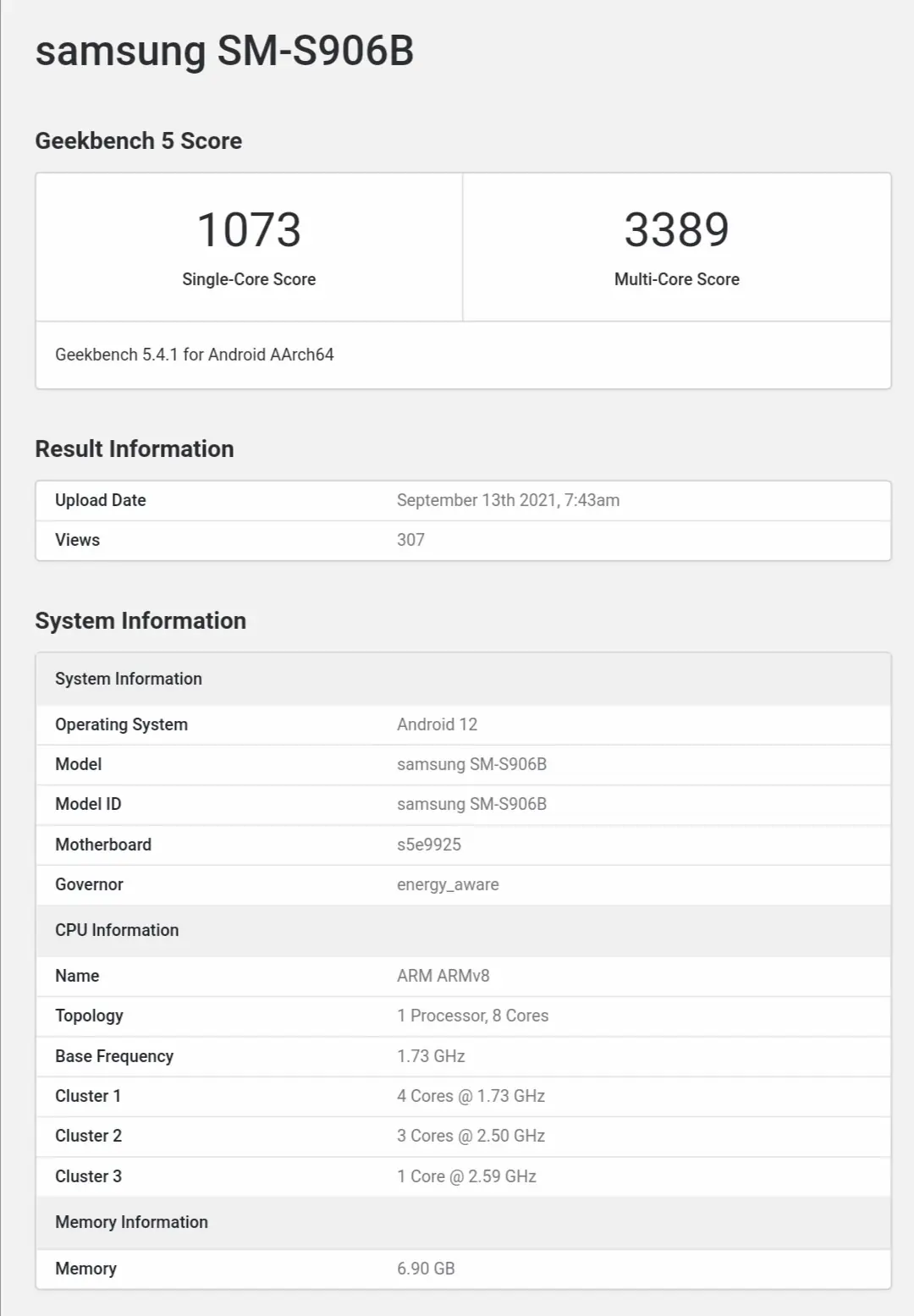Click the Views row label

point(78,540)
